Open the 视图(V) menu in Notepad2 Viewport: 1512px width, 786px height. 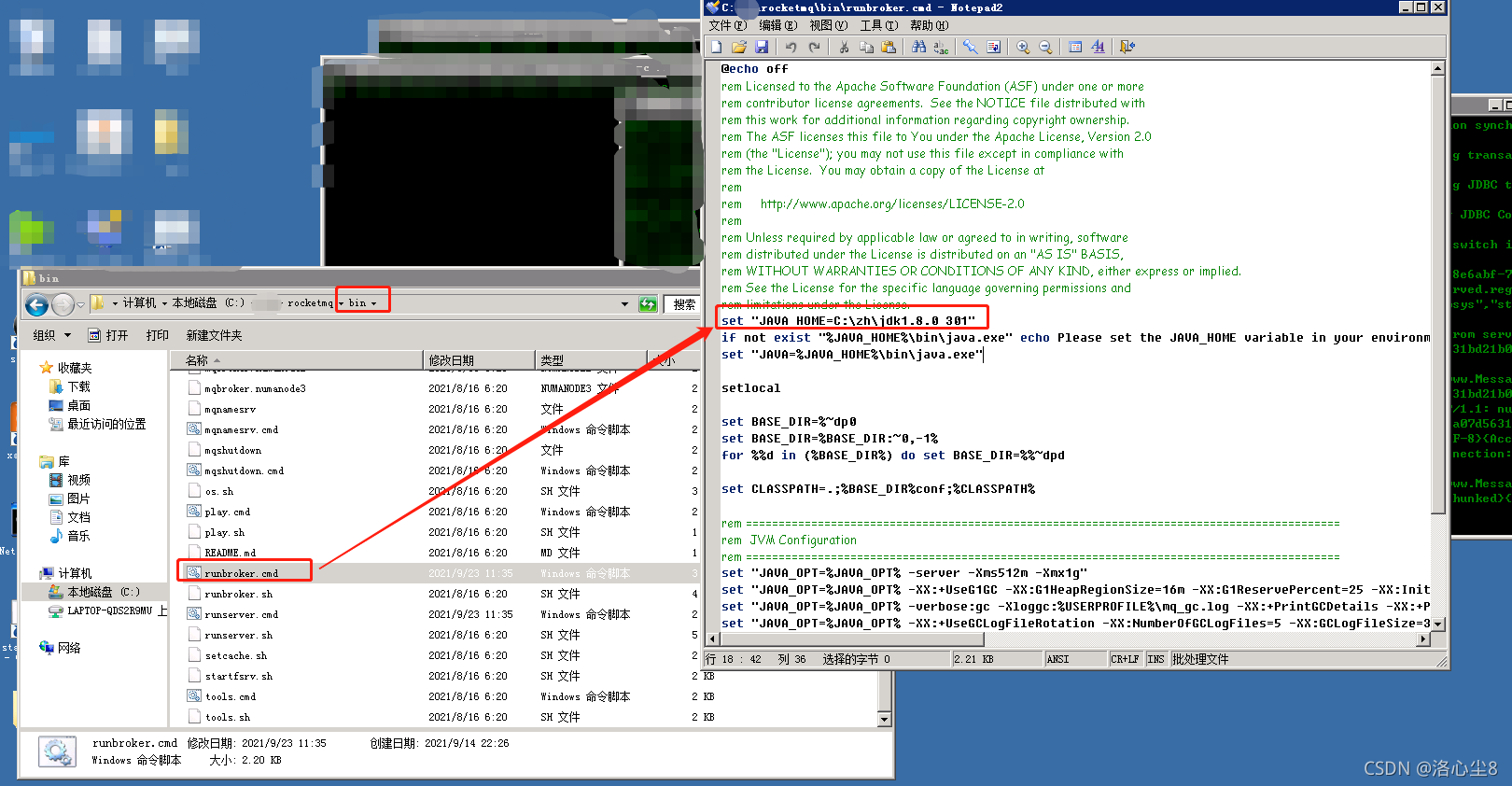pyautogui.click(x=829, y=25)
